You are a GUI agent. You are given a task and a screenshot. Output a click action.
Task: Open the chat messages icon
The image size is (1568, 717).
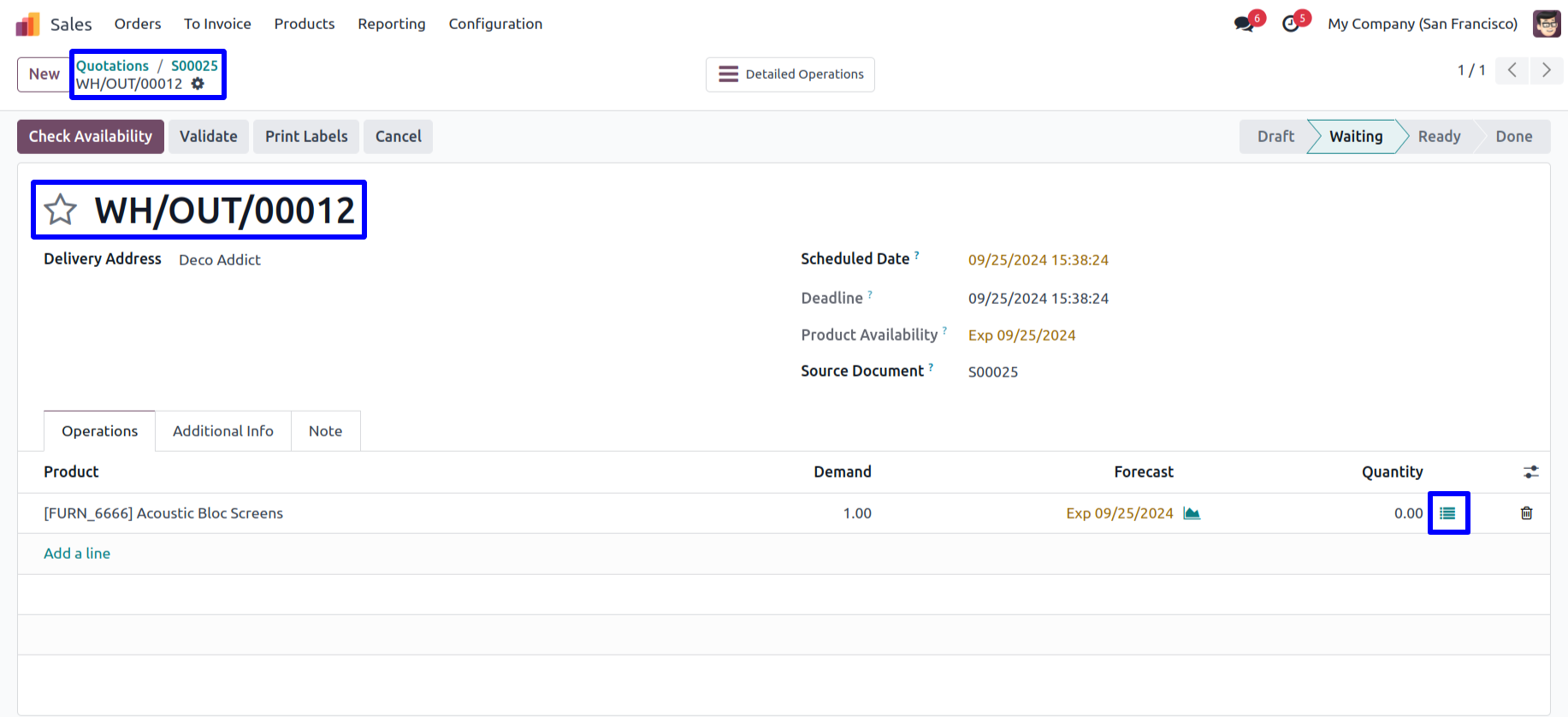[1245, 24]
